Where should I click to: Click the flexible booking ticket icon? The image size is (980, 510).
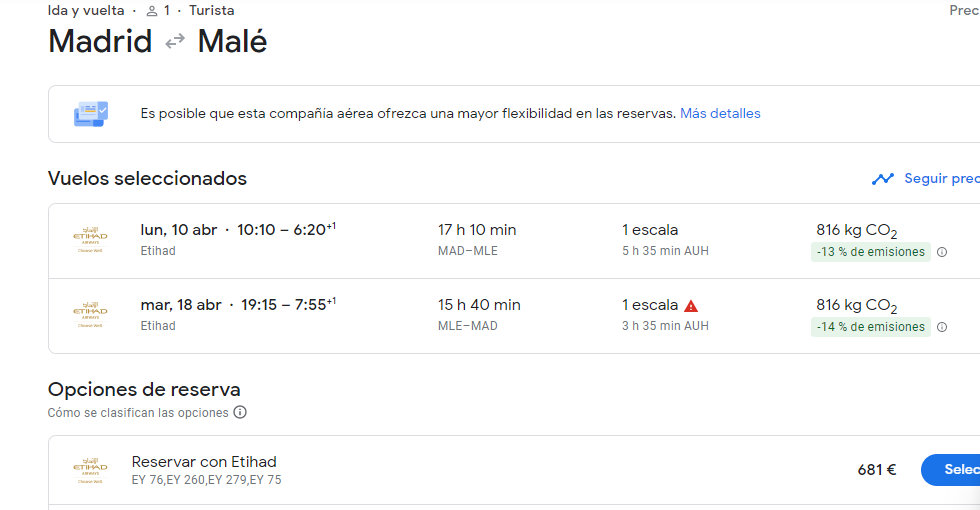pyautogui.click(x=91, y=114)
